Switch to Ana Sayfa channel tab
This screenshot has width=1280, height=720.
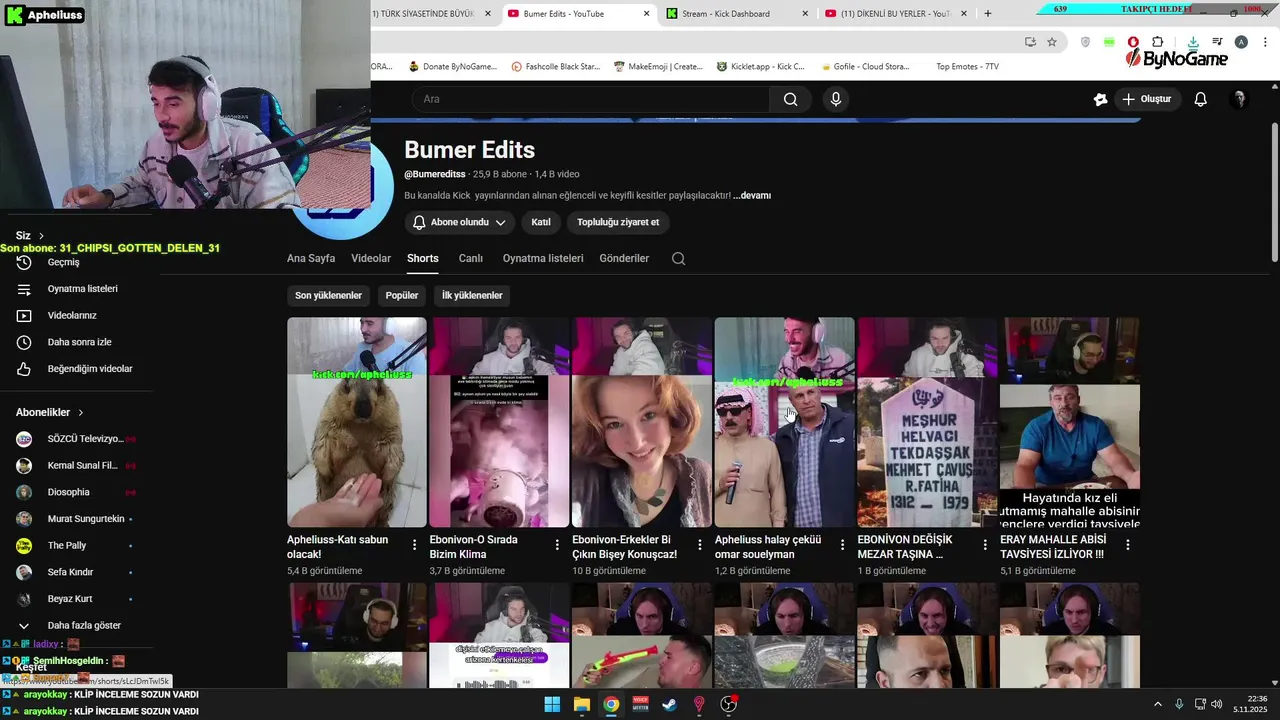[x=311, y=258]
